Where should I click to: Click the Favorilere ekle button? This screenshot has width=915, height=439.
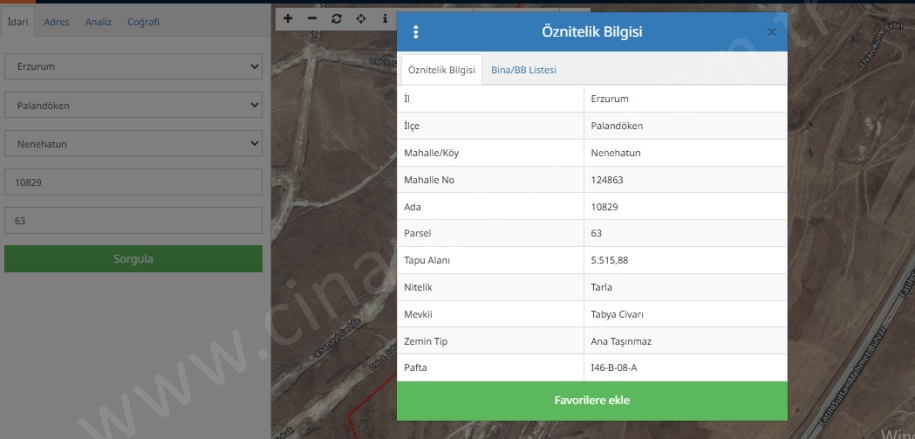(x=592, y=400)
